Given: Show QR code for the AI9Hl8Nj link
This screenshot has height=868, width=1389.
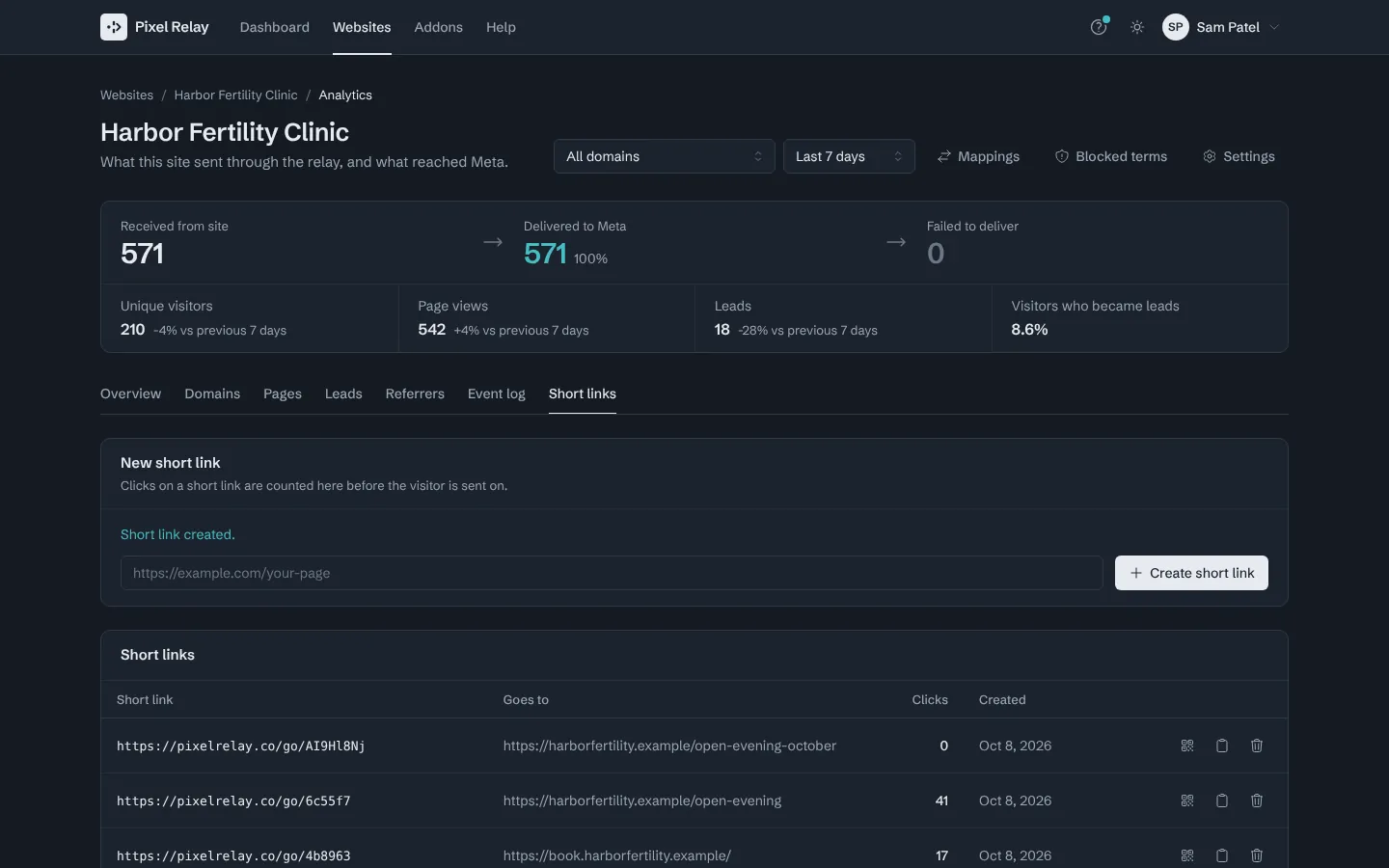Looking at the screenshot, I should coord(1187,746).
